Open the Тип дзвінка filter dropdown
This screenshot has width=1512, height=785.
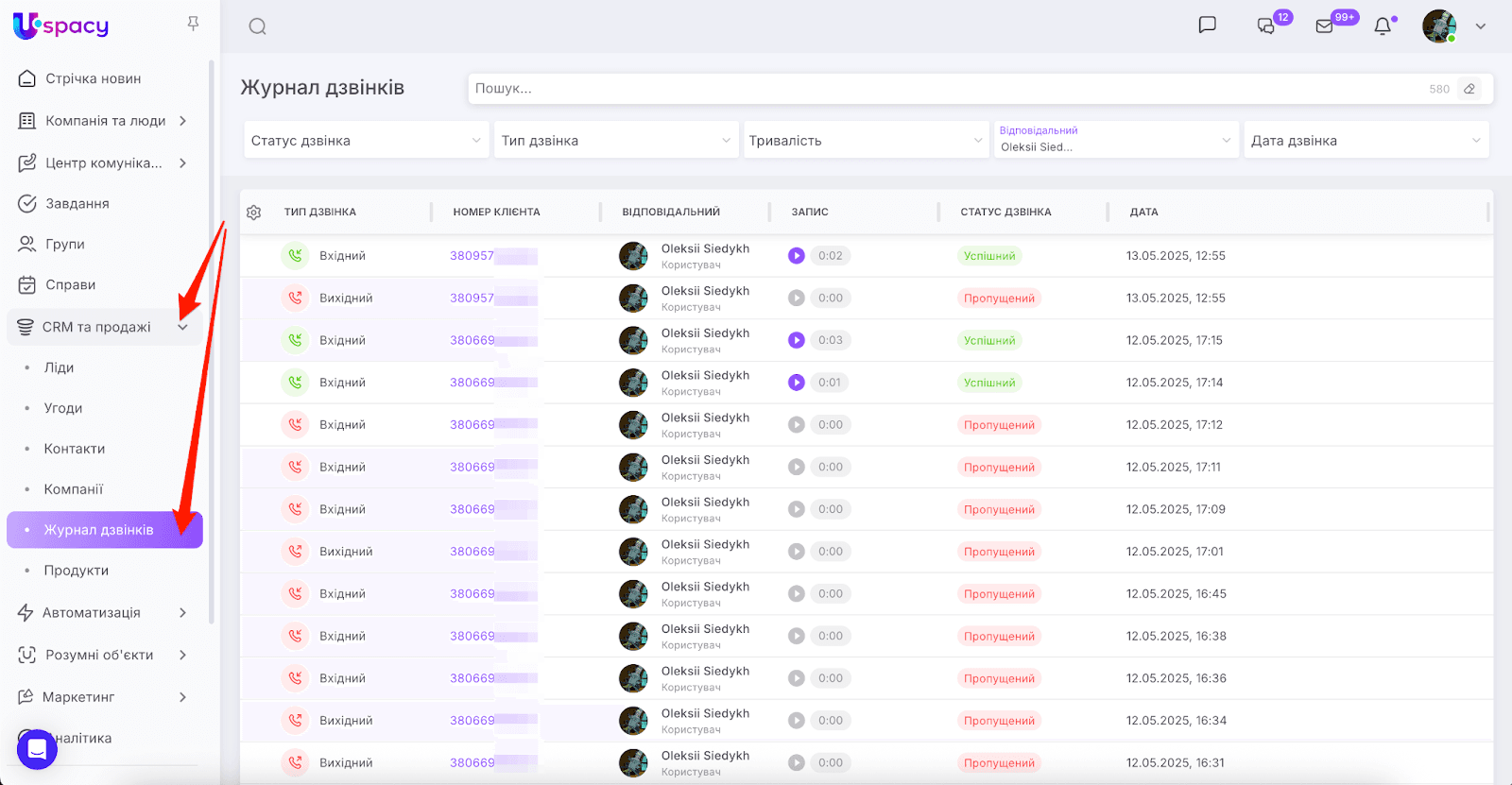(615, 141)
